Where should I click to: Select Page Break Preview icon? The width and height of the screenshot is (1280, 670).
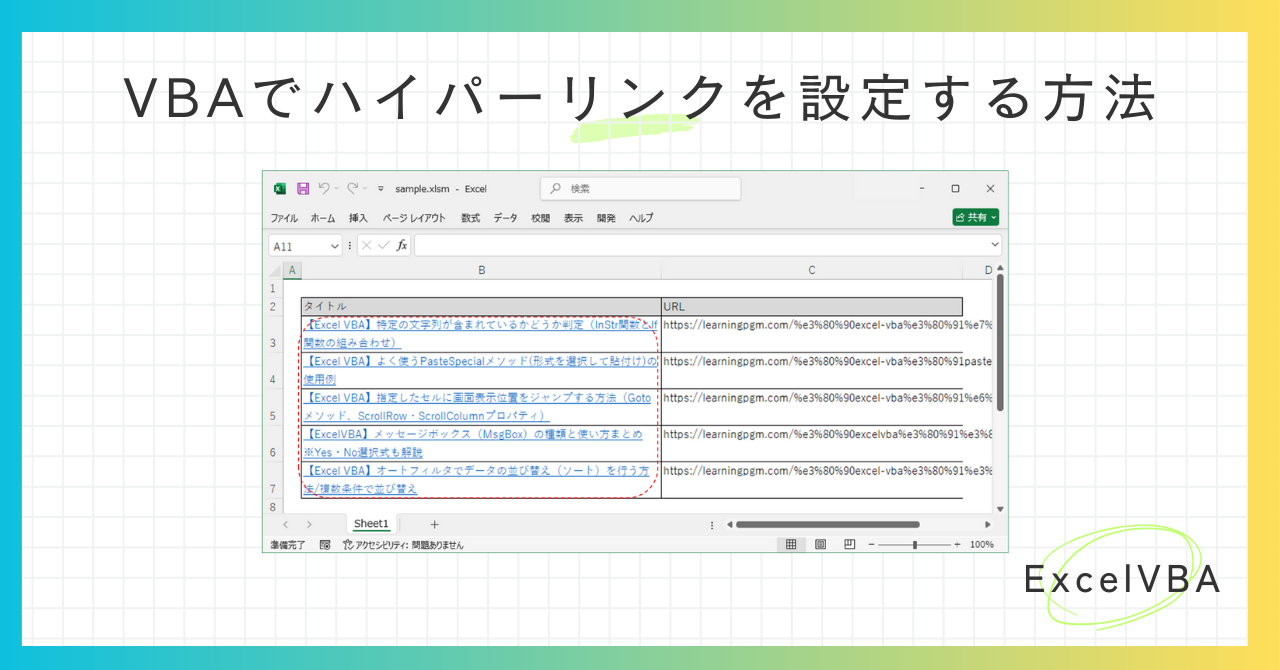click(x=849, y=544)
